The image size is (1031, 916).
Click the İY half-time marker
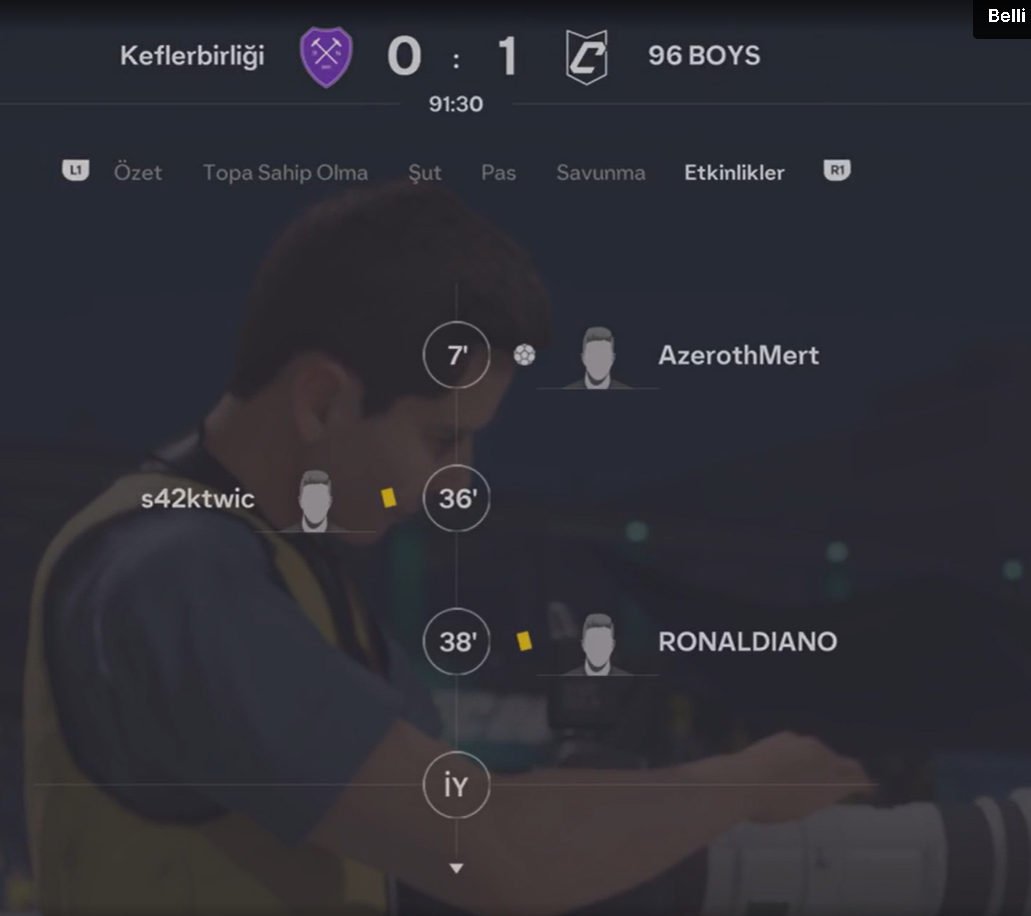pos(456,784)
